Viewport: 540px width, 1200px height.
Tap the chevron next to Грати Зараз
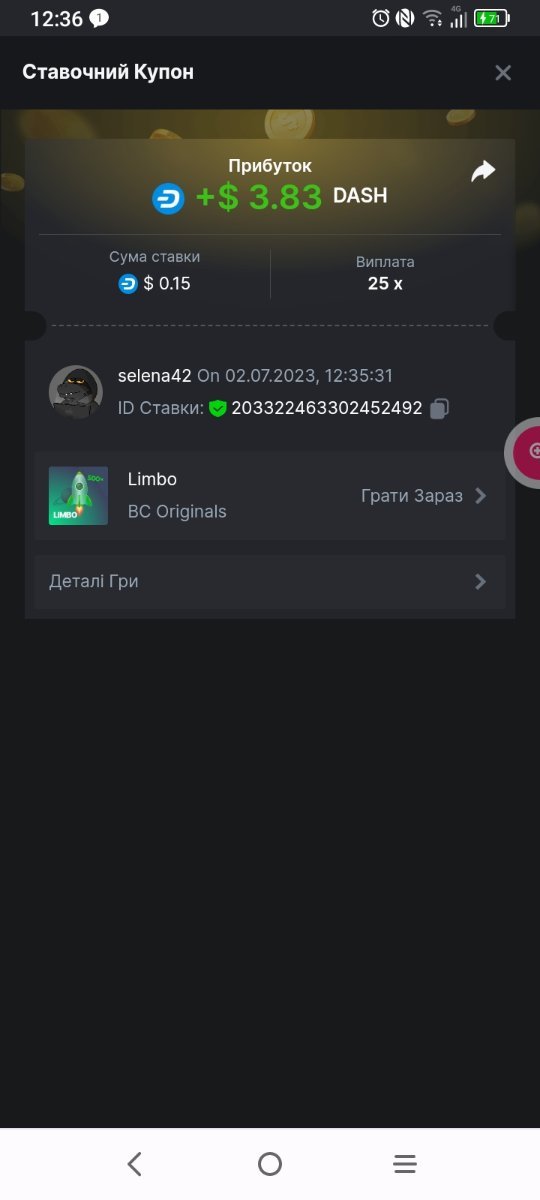coord(481,496)
